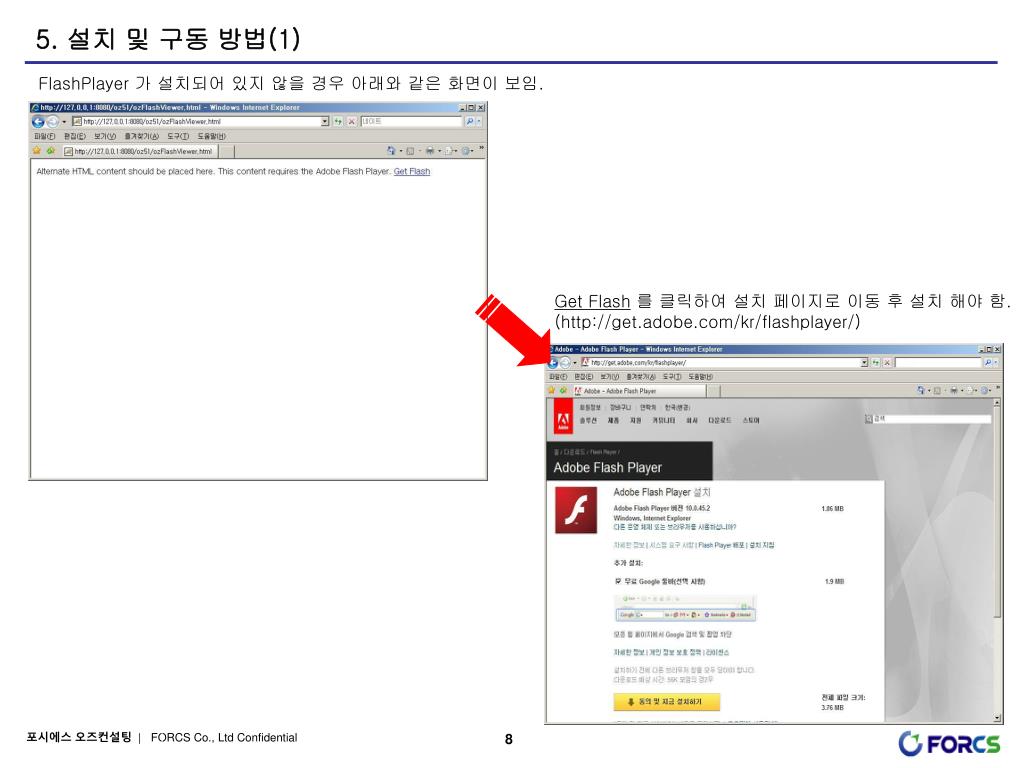This screenshot has width=1024, height=768.
Task: Click the Forward button in the ozFlashViewer browser window
Action: (x=52, y=121)
